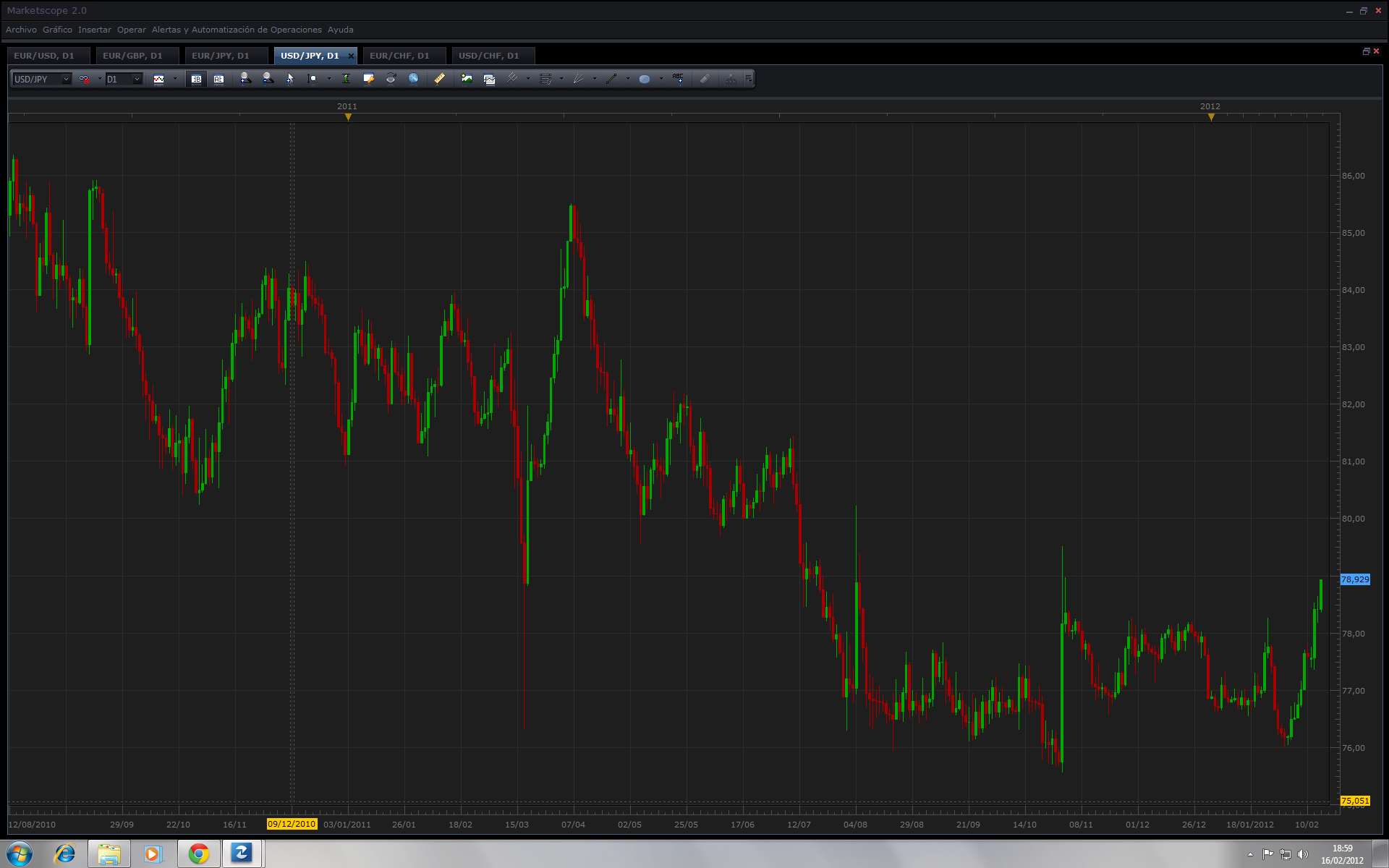Toggle the second data label button
The image size is (1389, 868).
(218, 79)
